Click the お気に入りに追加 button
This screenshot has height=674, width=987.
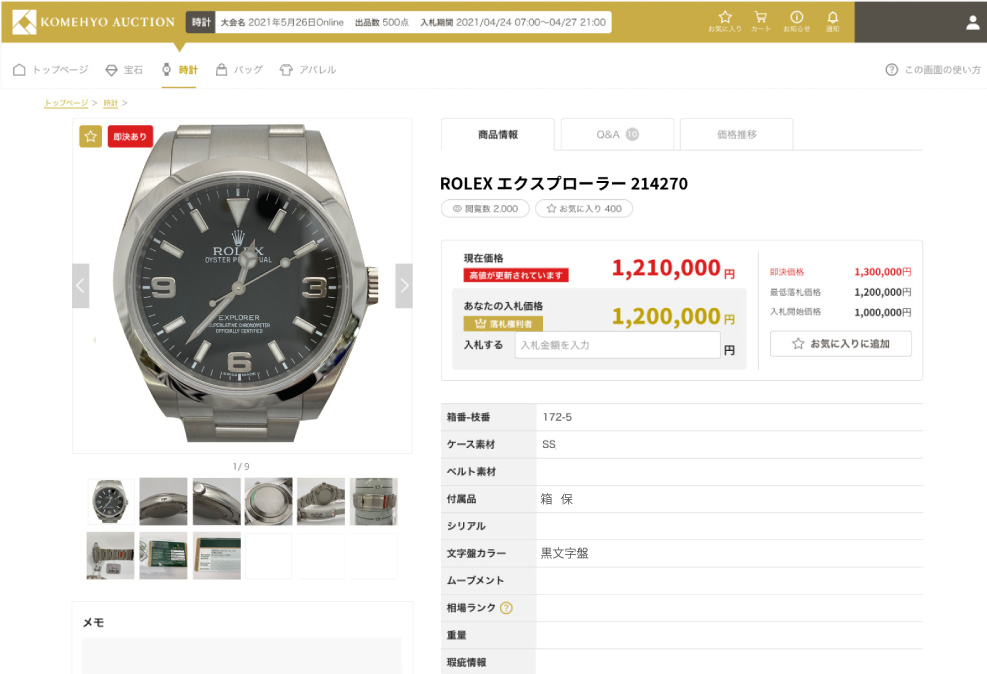(x=841, y=344)
